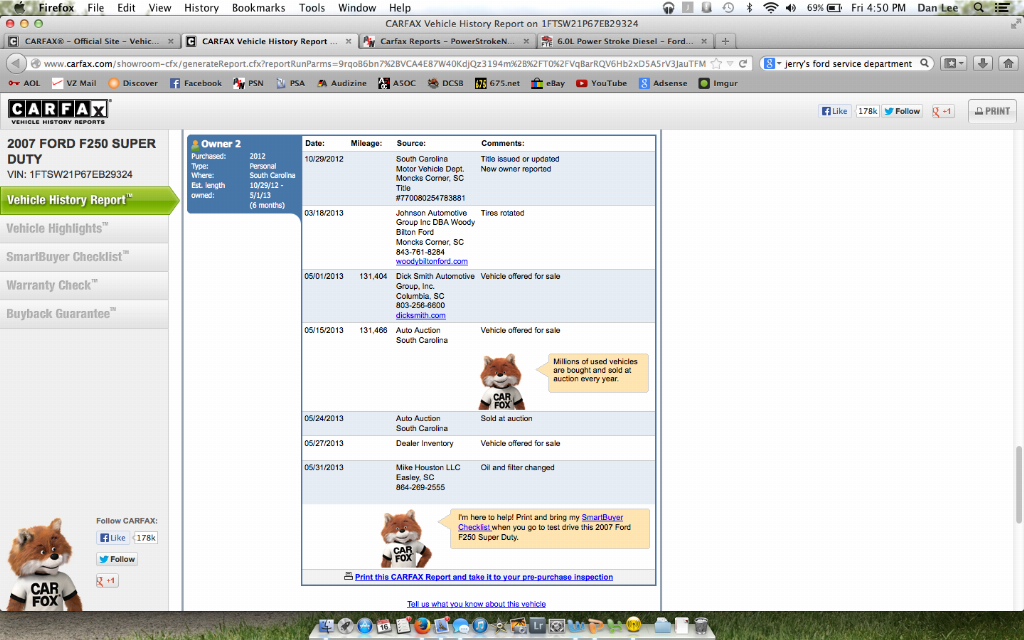Screen dimensions: 1024x640
Task: Open dicksmith.com link
Action: (x=421, y=315)
